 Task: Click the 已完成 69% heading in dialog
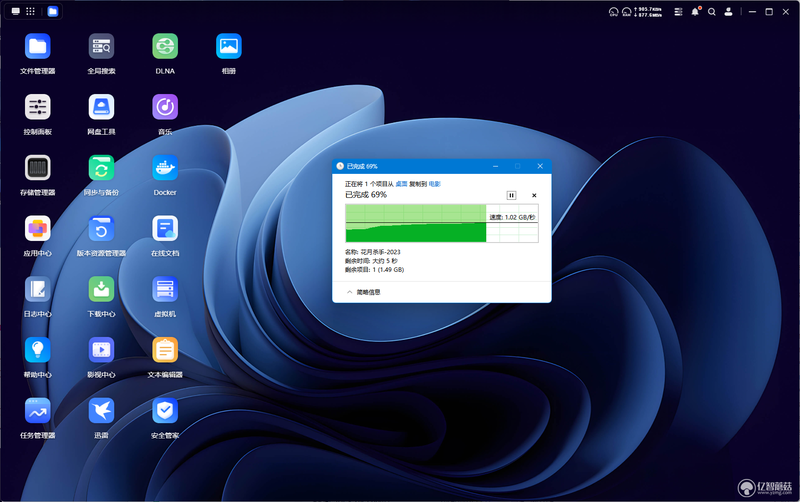pos(366,195)
